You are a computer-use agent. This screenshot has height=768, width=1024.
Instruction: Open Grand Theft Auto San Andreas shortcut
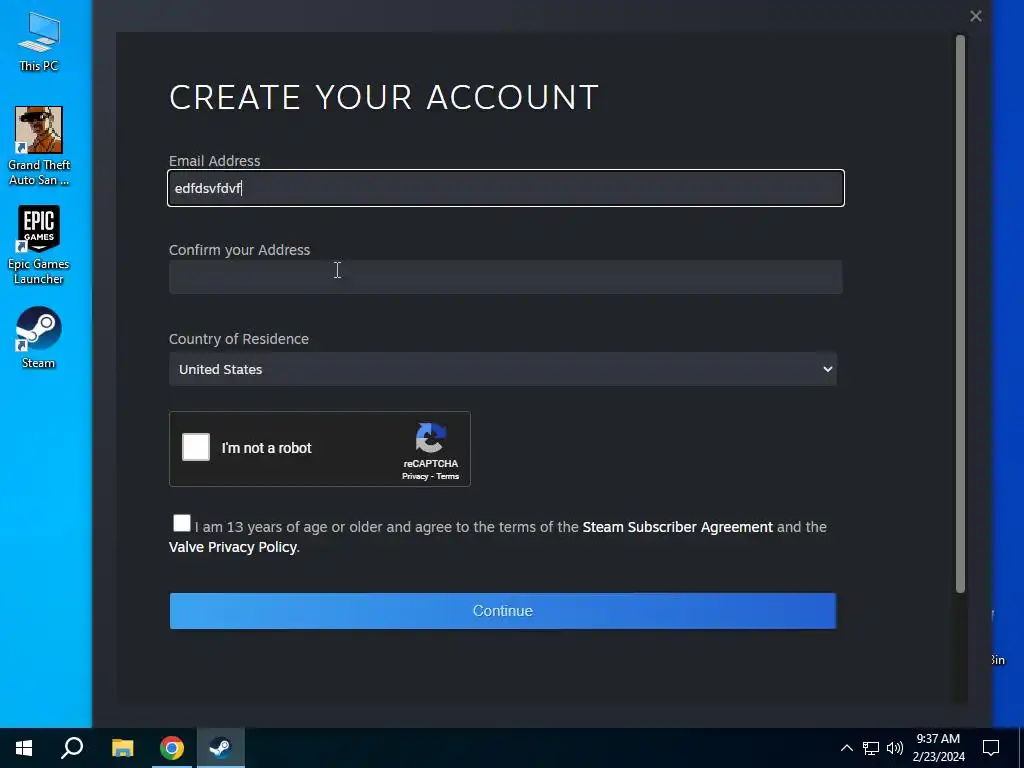[x=39, y=146]
